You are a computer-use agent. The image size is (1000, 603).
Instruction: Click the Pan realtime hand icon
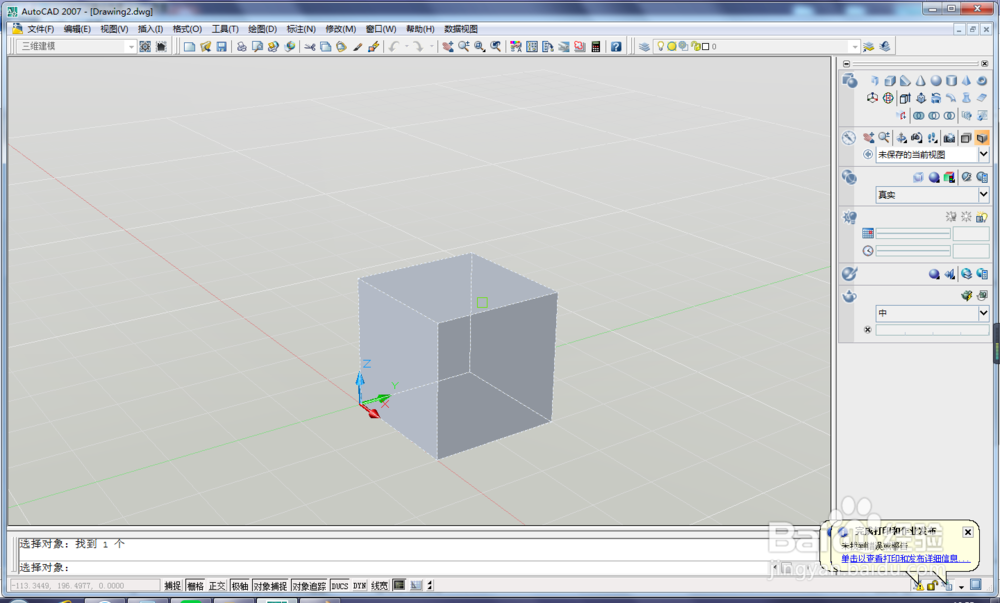click(448, 47)
